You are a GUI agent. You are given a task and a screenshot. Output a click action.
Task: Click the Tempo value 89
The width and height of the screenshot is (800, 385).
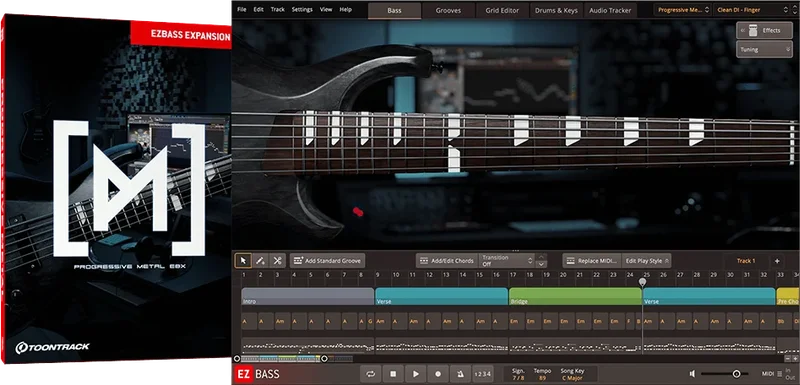click(542, 378)
